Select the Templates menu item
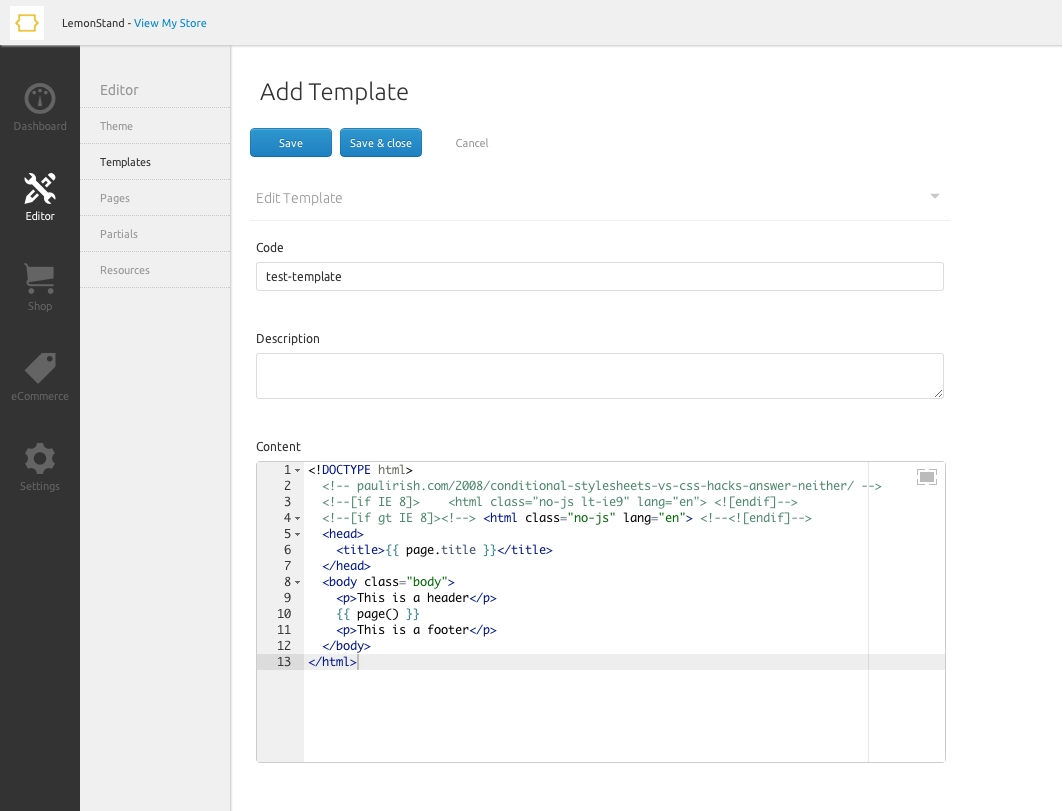1063x811 pixels. tap(155, 162)
